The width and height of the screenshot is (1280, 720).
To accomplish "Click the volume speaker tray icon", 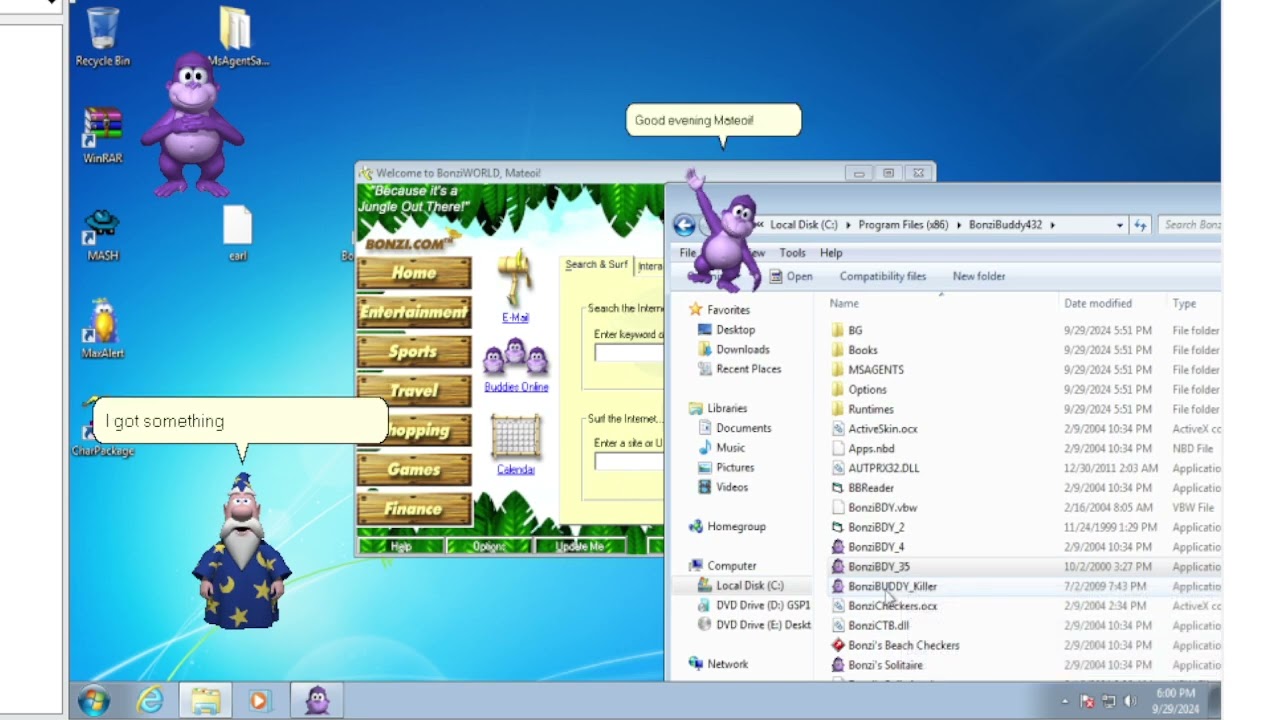I will (1130, 702).
